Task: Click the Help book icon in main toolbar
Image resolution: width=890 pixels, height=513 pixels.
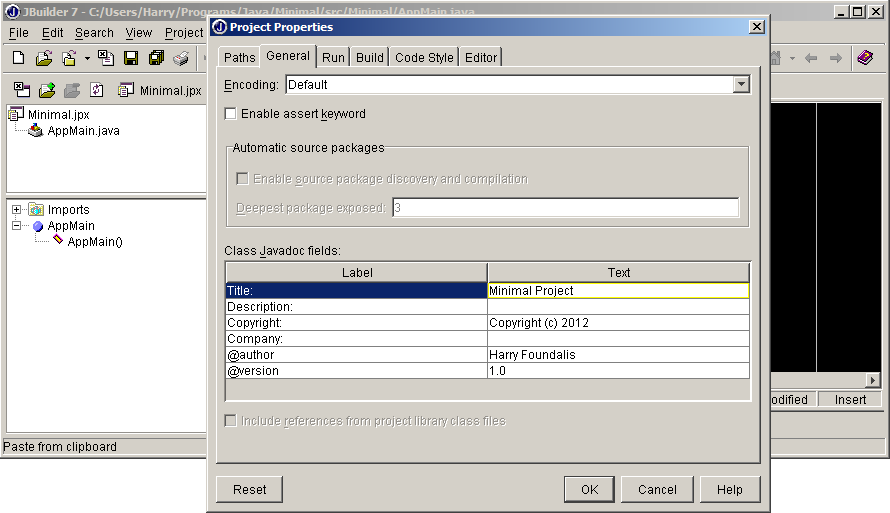Action: coord(865,57)
